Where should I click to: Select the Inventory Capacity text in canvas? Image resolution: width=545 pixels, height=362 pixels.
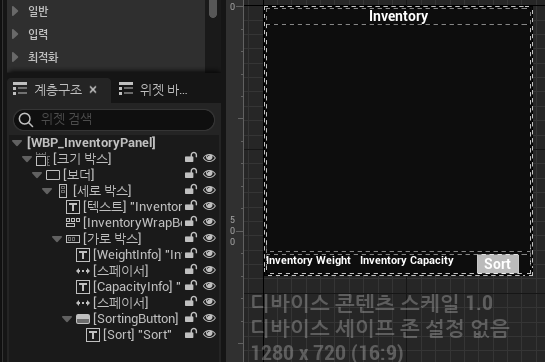(x=407, y=260)
